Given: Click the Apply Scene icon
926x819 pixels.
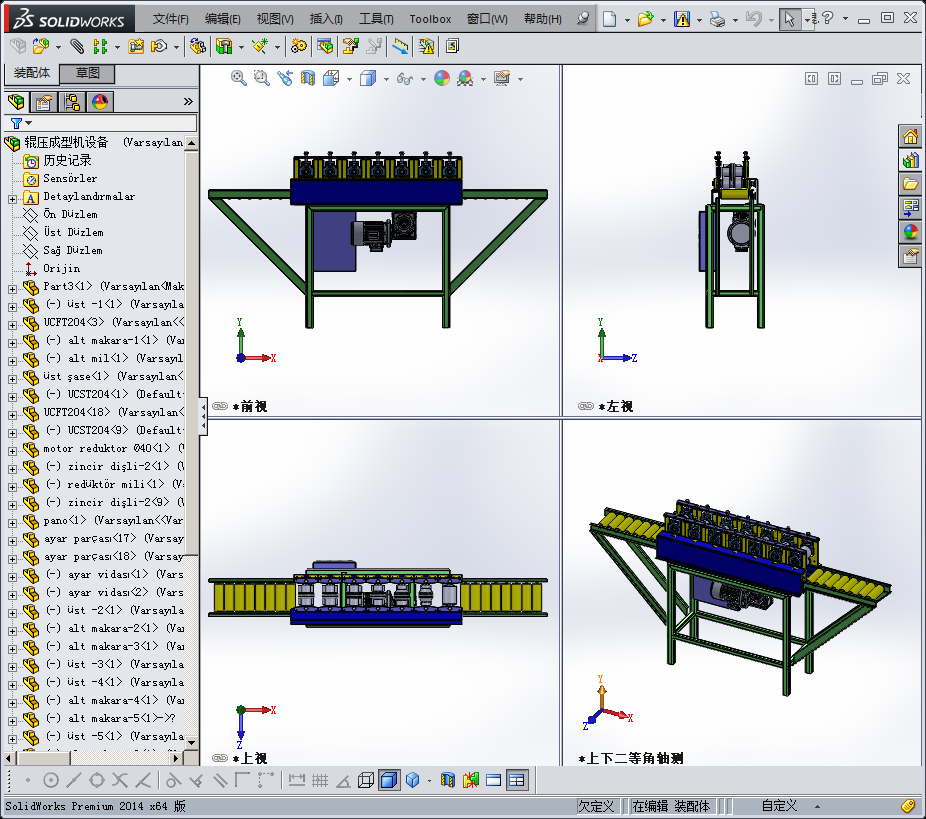Looking at the screenshot, I should pyautogui.click(x=465, y=78).
